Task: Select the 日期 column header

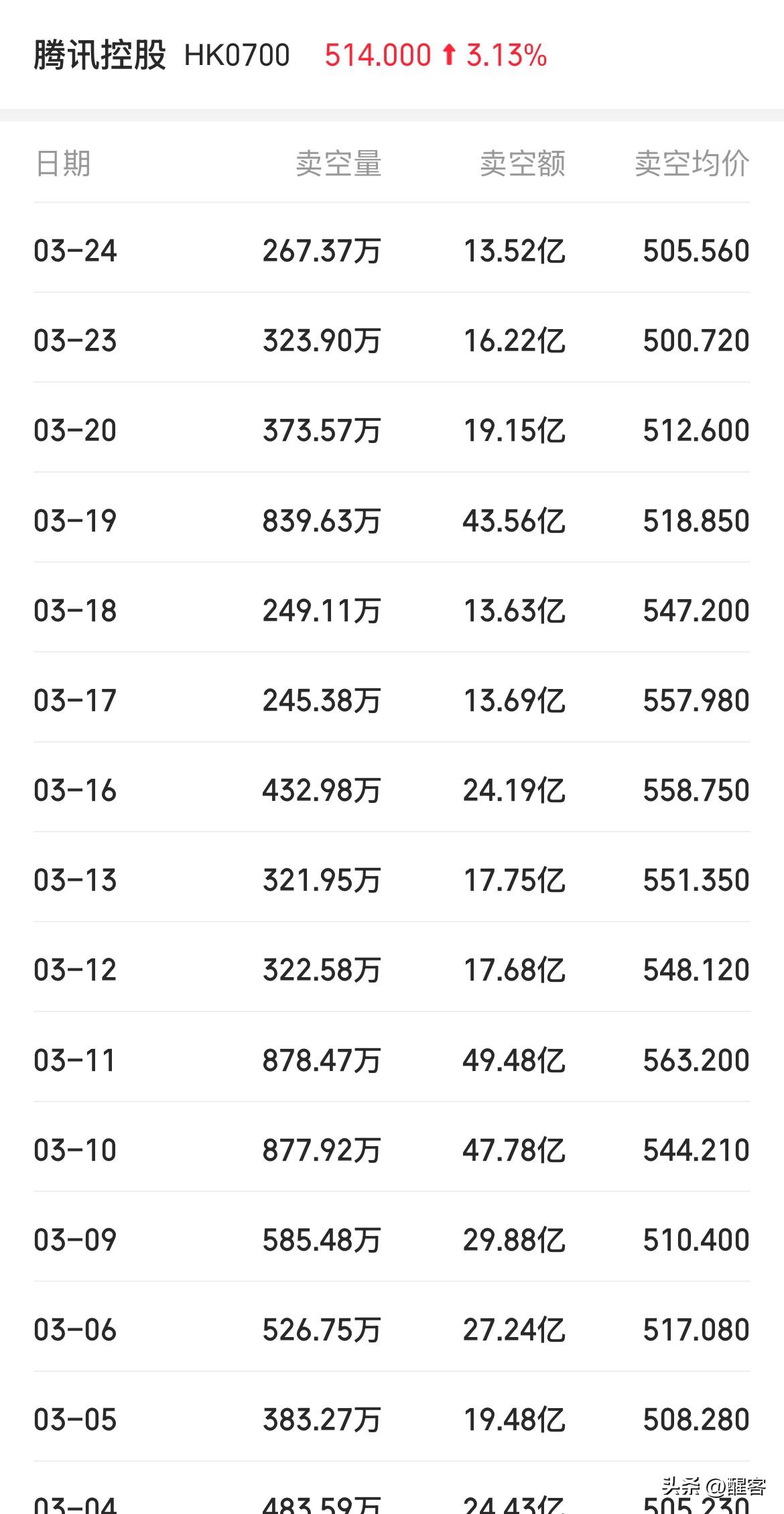Action: tap(63, 164)
